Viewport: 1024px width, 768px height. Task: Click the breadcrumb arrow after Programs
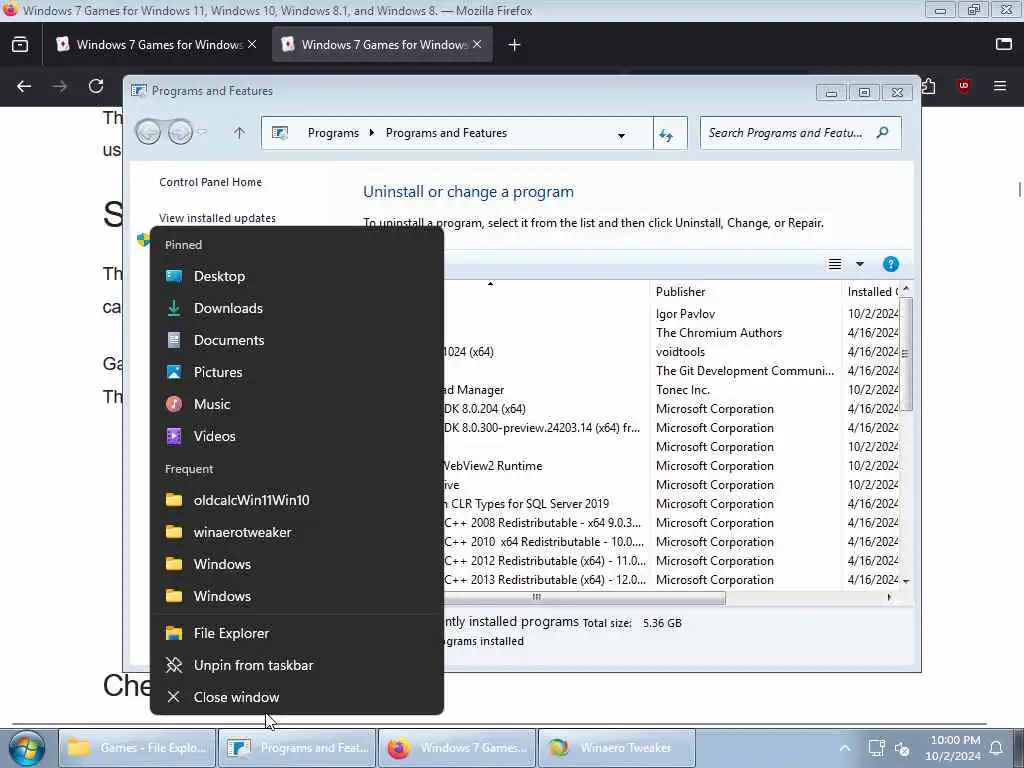[x=372, y=133]
